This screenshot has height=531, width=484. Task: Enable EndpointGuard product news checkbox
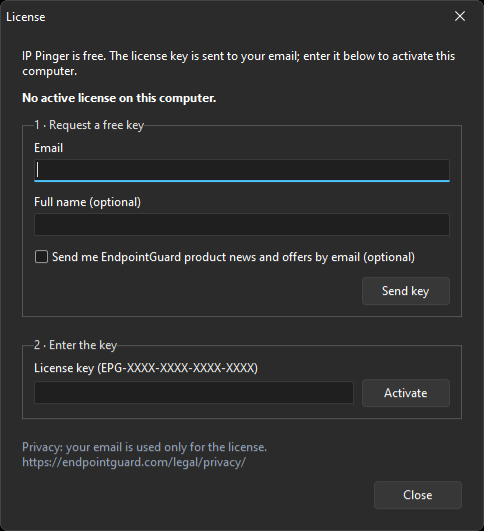click(x=41, y=257)
